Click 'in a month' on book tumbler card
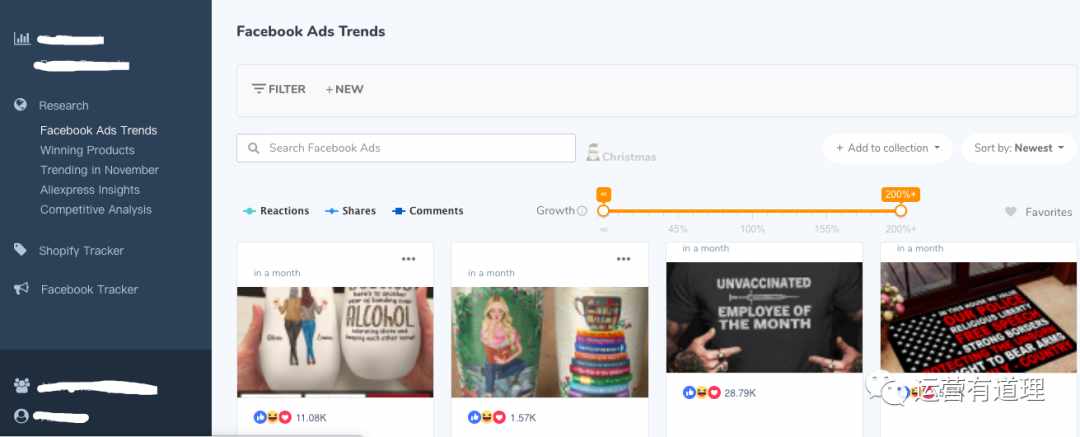Screen dimensions: 1080x437 (x=491, y=273)
